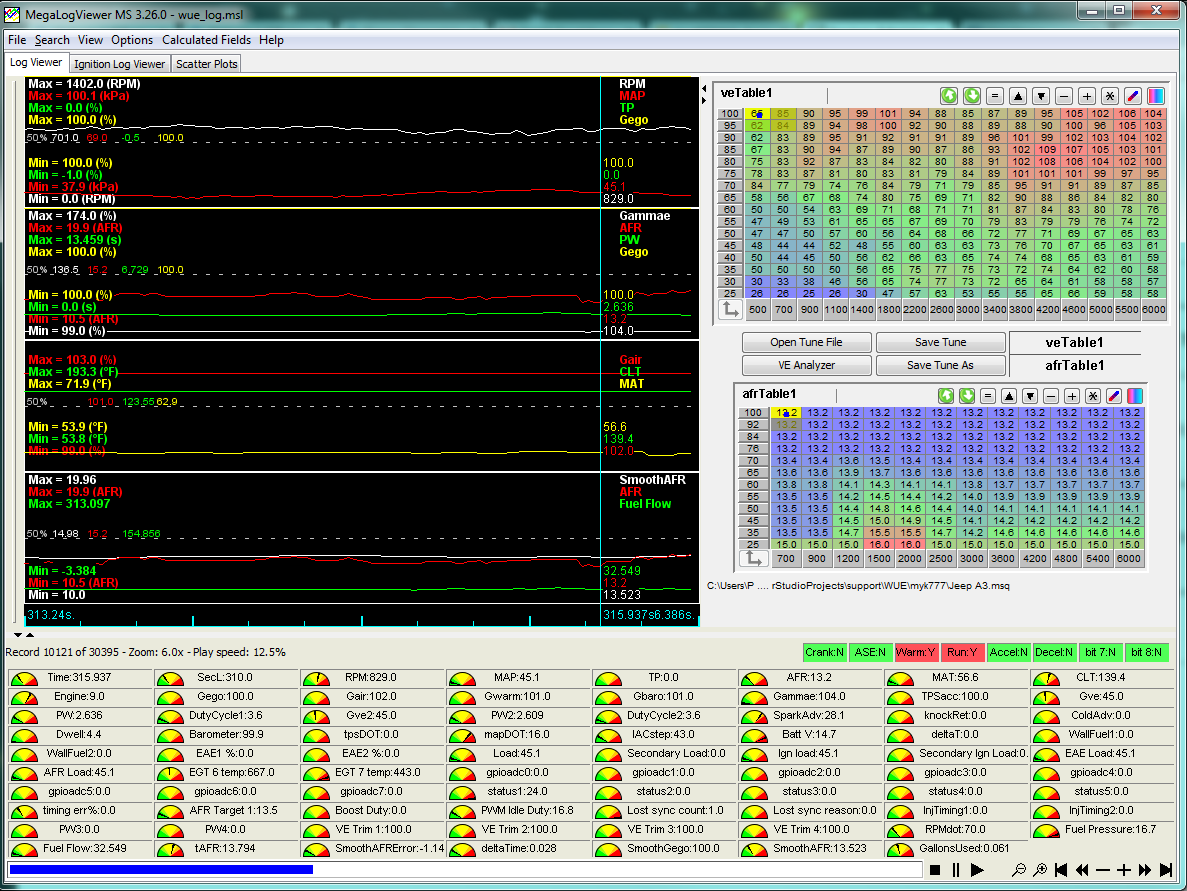
Task: Click the interpolate pencil icon in afrTable1 toolbar
Action: click(x=1114, y=396)
